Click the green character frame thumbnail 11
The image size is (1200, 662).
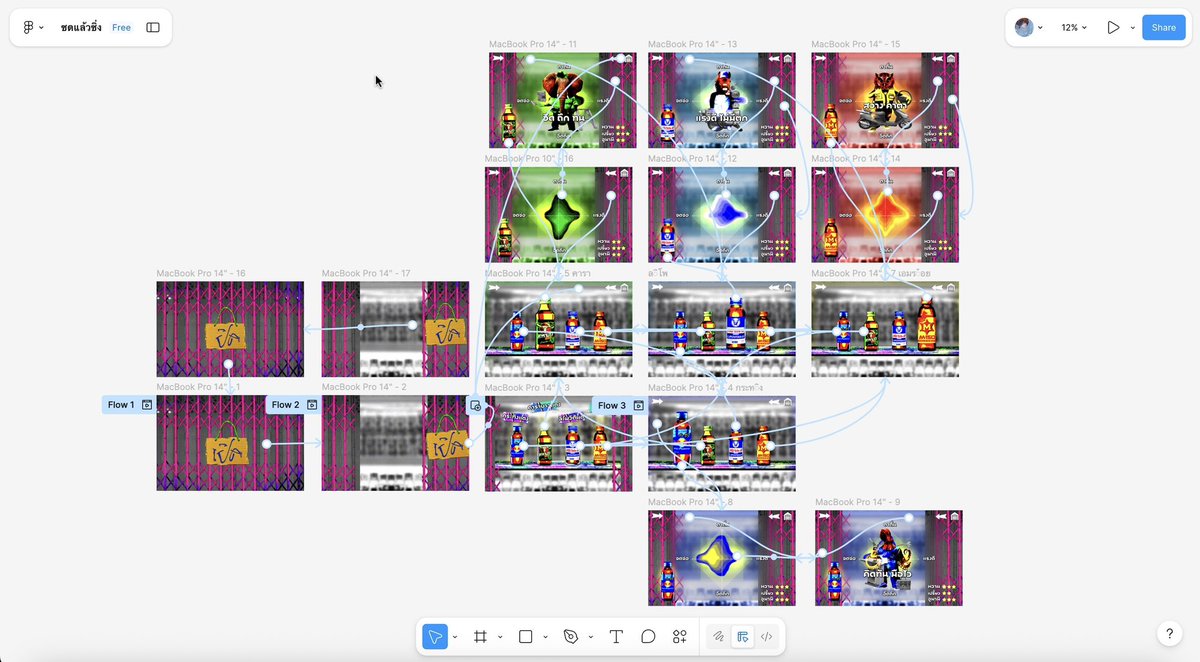click(x=563, y=100)
